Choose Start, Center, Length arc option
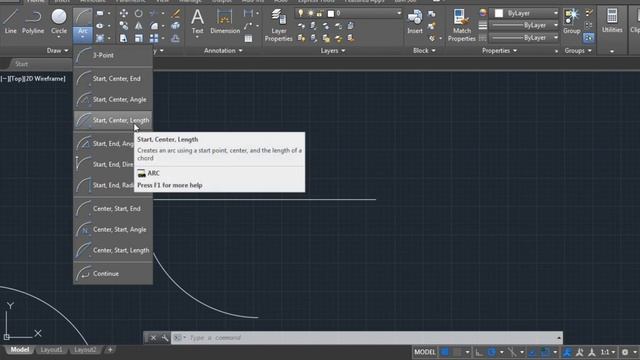 point(113,120)
